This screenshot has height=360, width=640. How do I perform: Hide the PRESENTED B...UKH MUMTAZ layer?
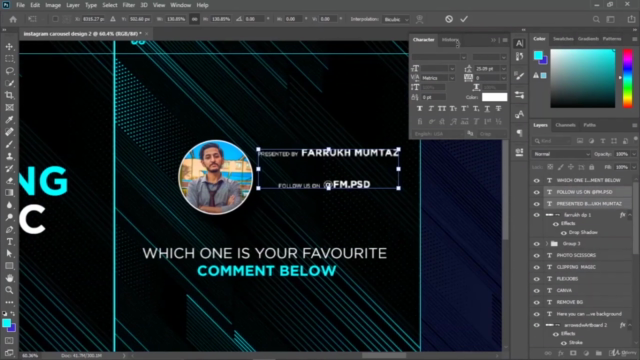pos(537,204)
